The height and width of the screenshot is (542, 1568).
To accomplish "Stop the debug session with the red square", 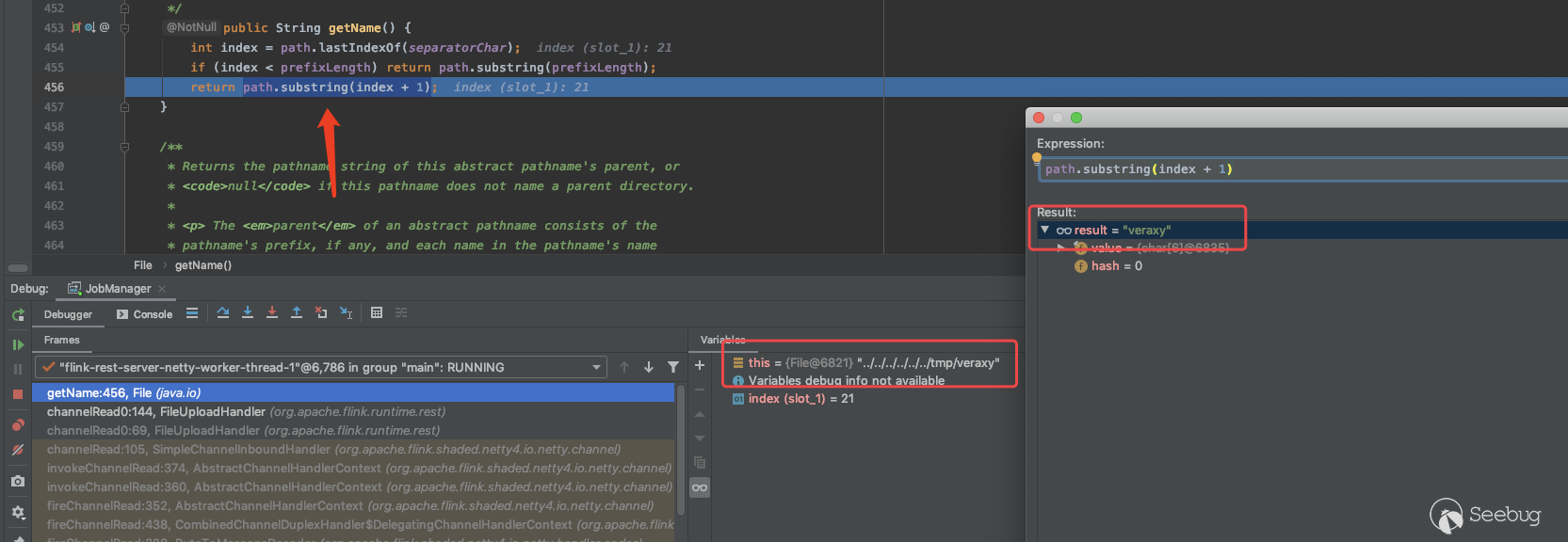I will click(18, 394).
